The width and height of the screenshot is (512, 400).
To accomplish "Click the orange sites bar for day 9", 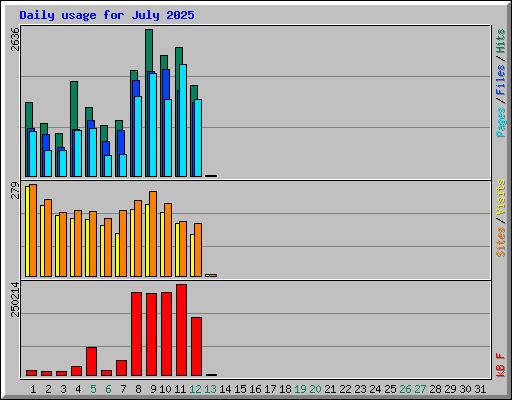I will point(153,234).
